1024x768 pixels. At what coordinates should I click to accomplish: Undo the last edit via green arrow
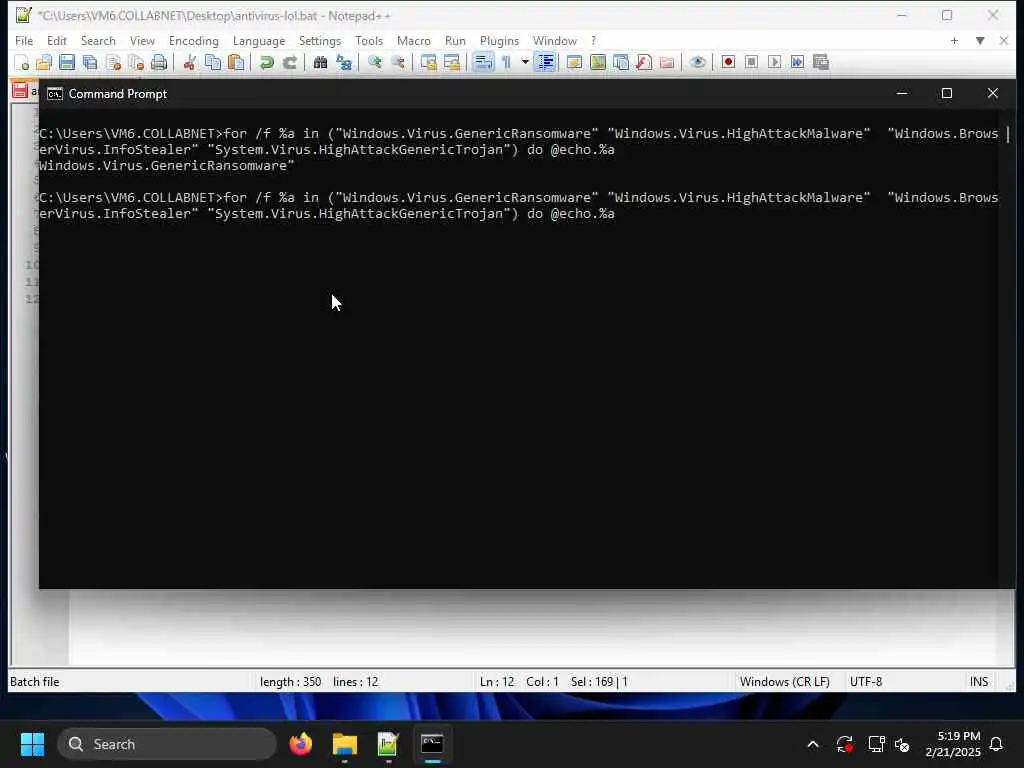[266, 63]
